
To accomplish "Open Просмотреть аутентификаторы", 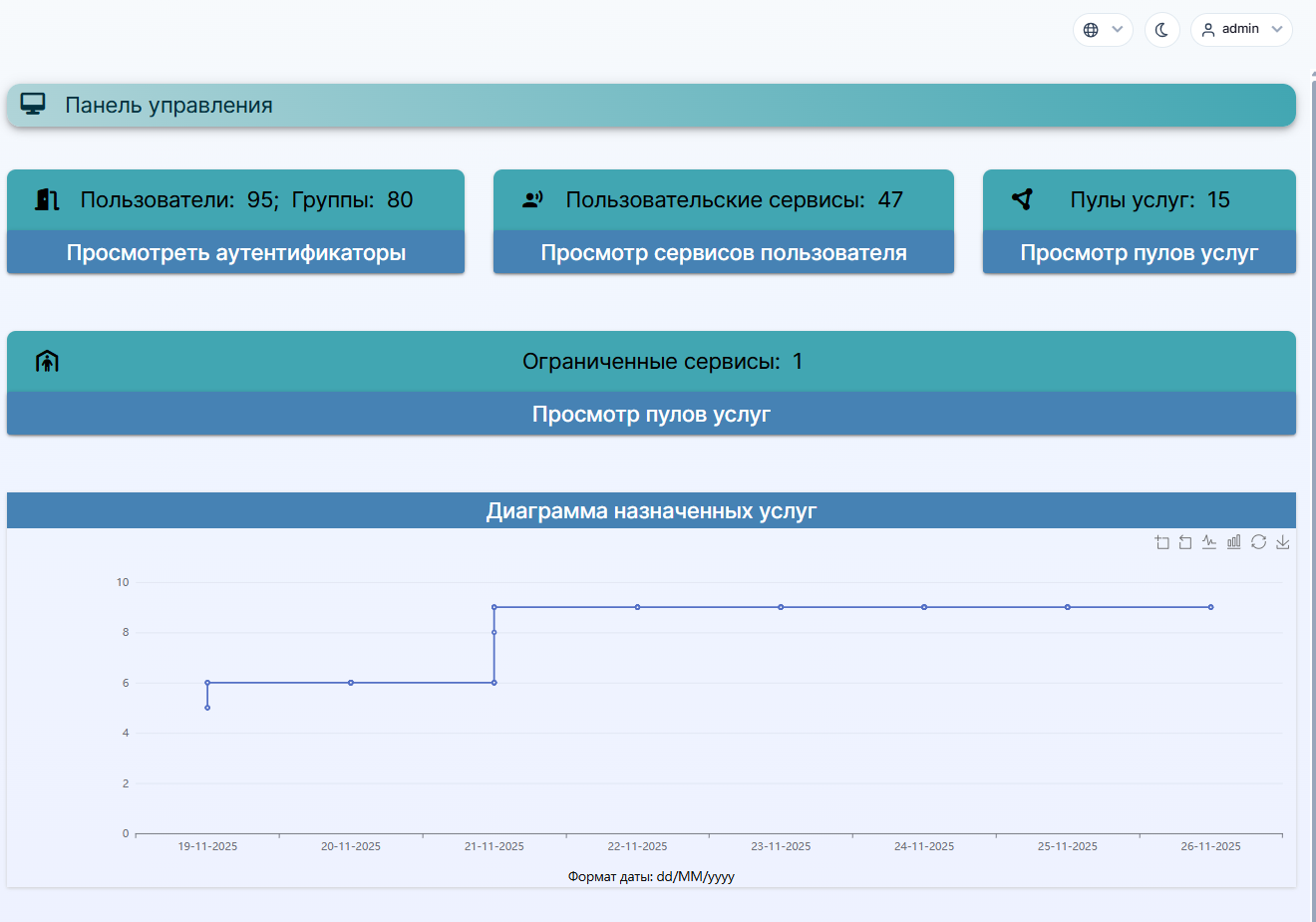I will pyautogui.click(x=236, y=252).
